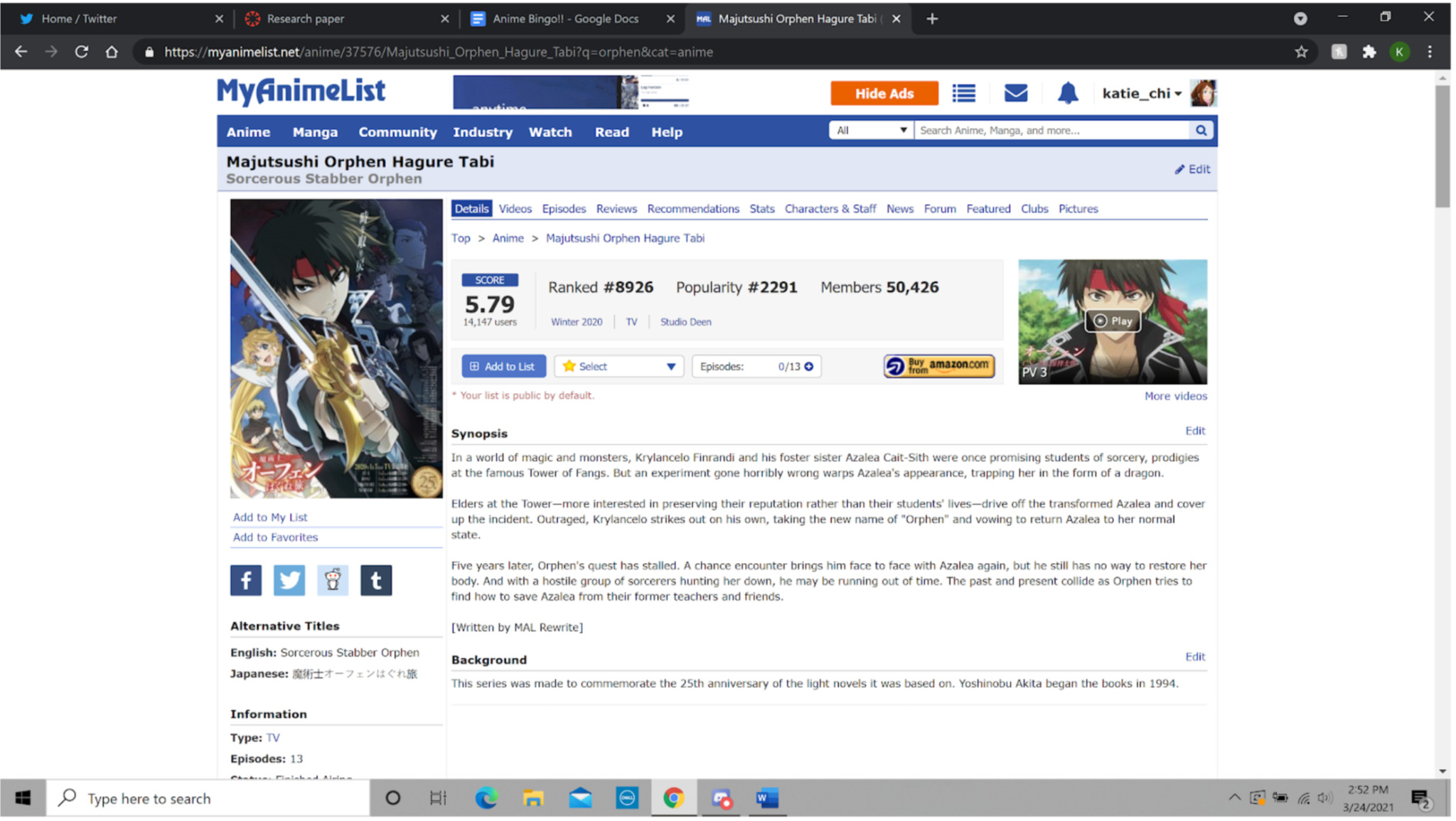Open my list icon in header

(963, 93)
